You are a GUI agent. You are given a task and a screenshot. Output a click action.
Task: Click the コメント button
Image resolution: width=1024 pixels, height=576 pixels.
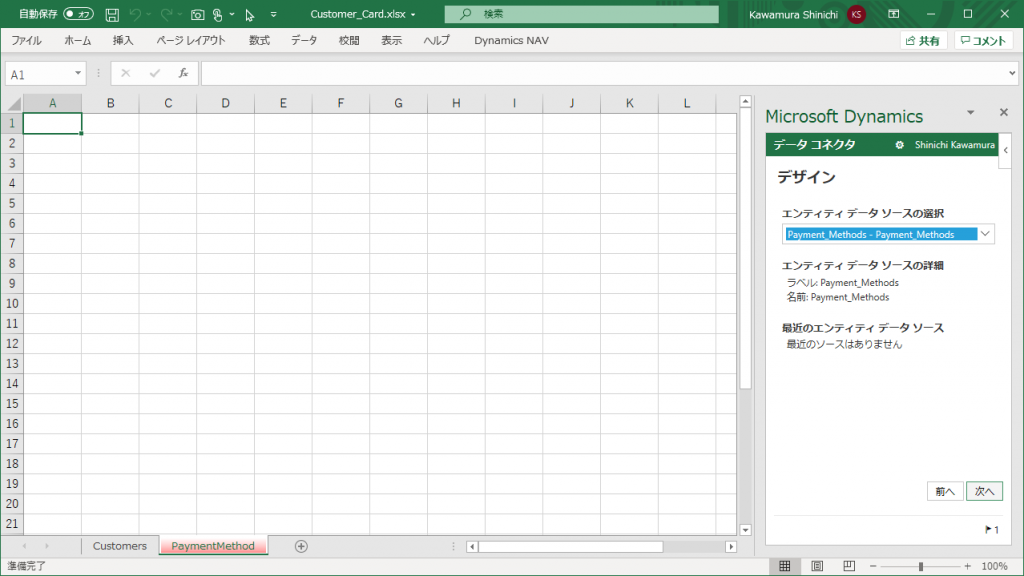984,40
